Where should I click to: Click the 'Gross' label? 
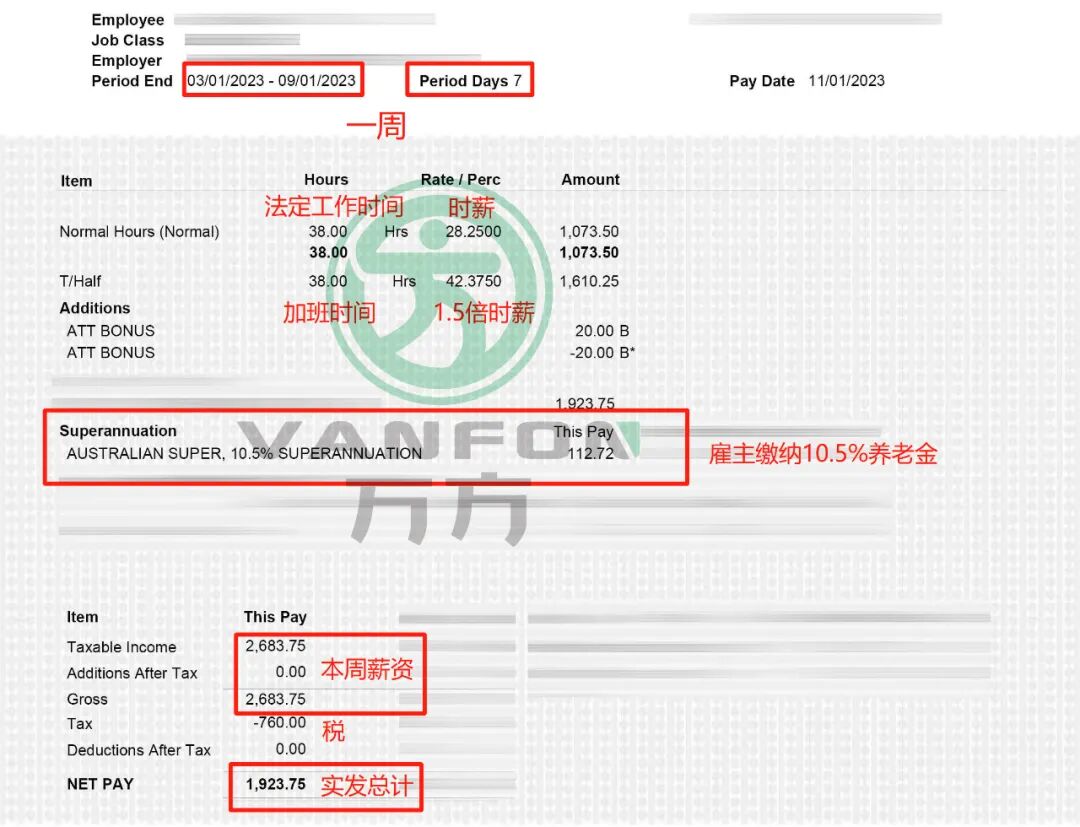coord(87,700)
